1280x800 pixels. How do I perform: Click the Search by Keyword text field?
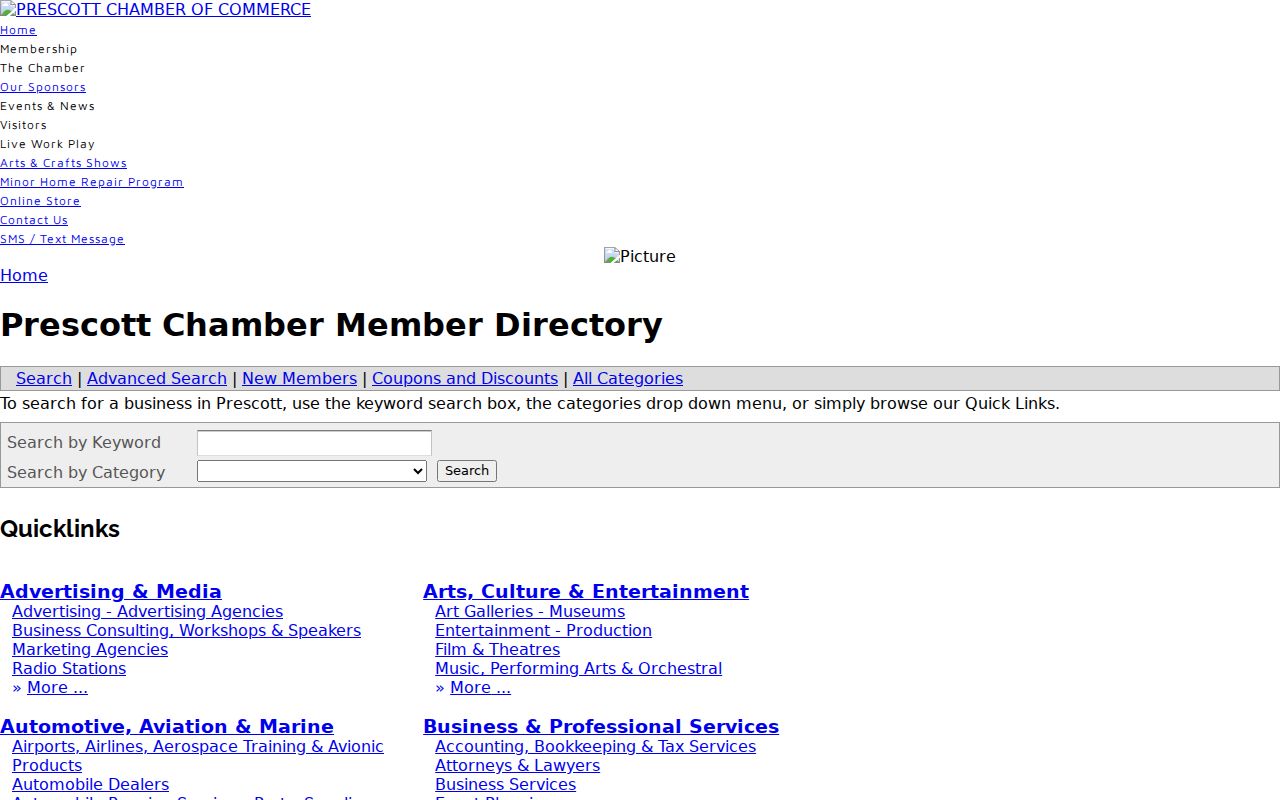(314, 443)
